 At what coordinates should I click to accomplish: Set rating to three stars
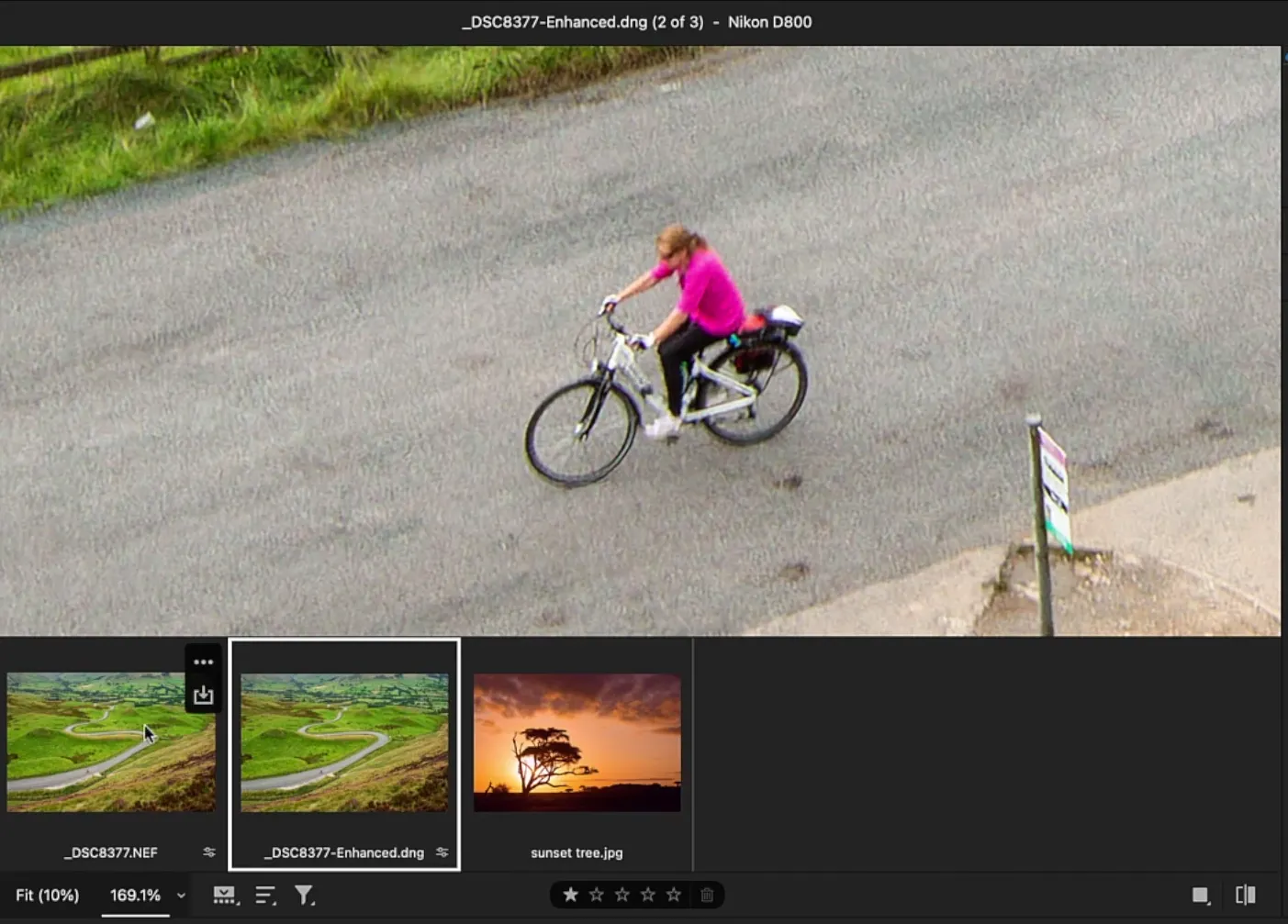click(622, 895)
